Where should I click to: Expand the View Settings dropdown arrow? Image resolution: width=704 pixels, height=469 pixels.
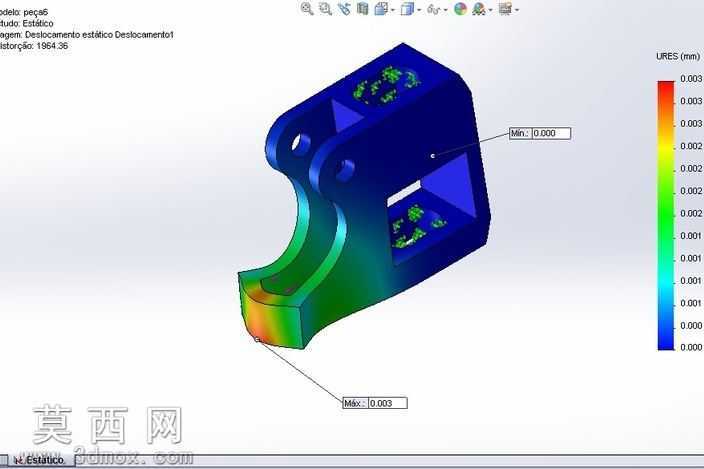tap(517, 10)
